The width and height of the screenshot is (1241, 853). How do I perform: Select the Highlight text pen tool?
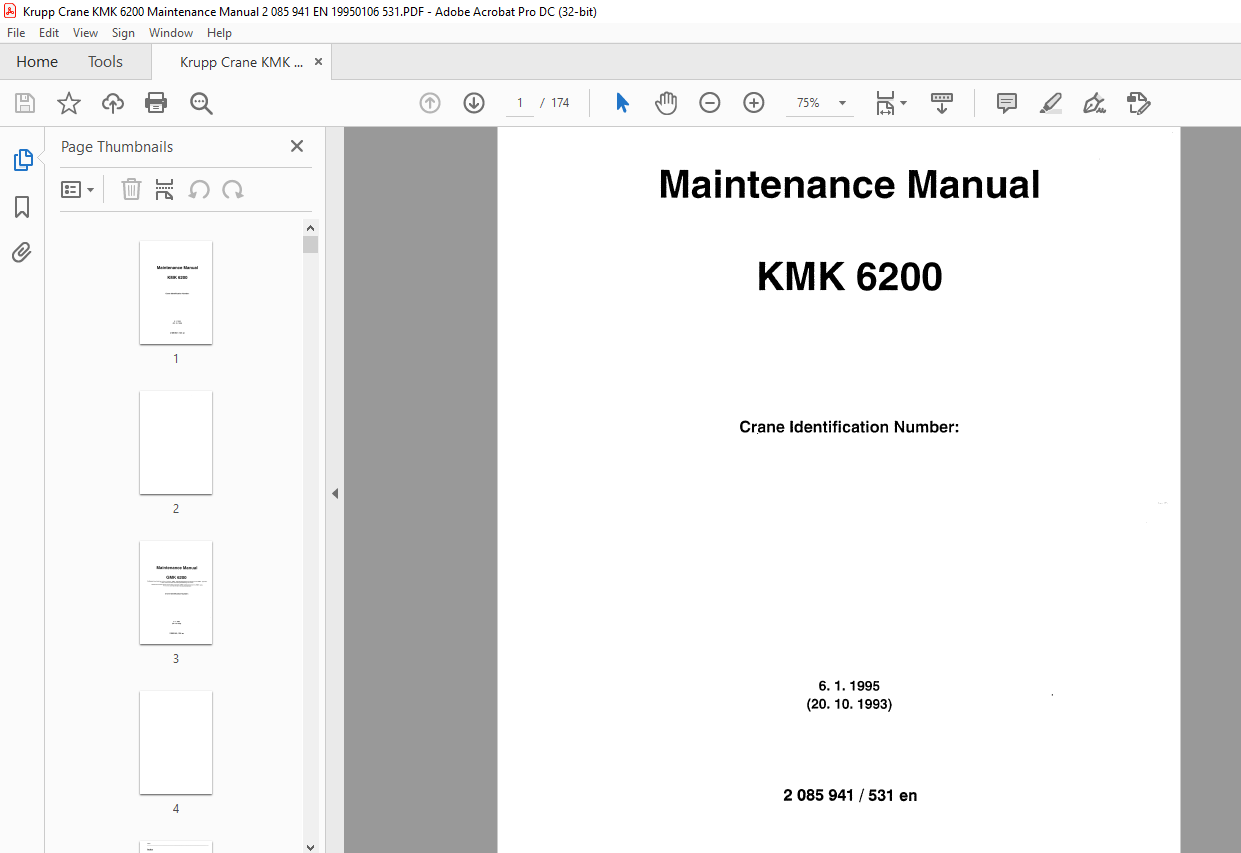[1051, 103]
